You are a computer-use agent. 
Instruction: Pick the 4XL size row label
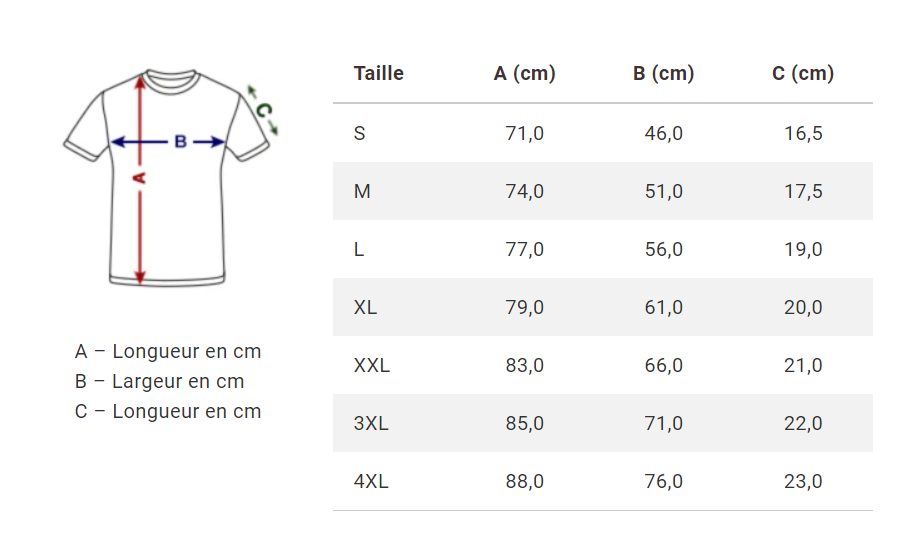point(371,481)
